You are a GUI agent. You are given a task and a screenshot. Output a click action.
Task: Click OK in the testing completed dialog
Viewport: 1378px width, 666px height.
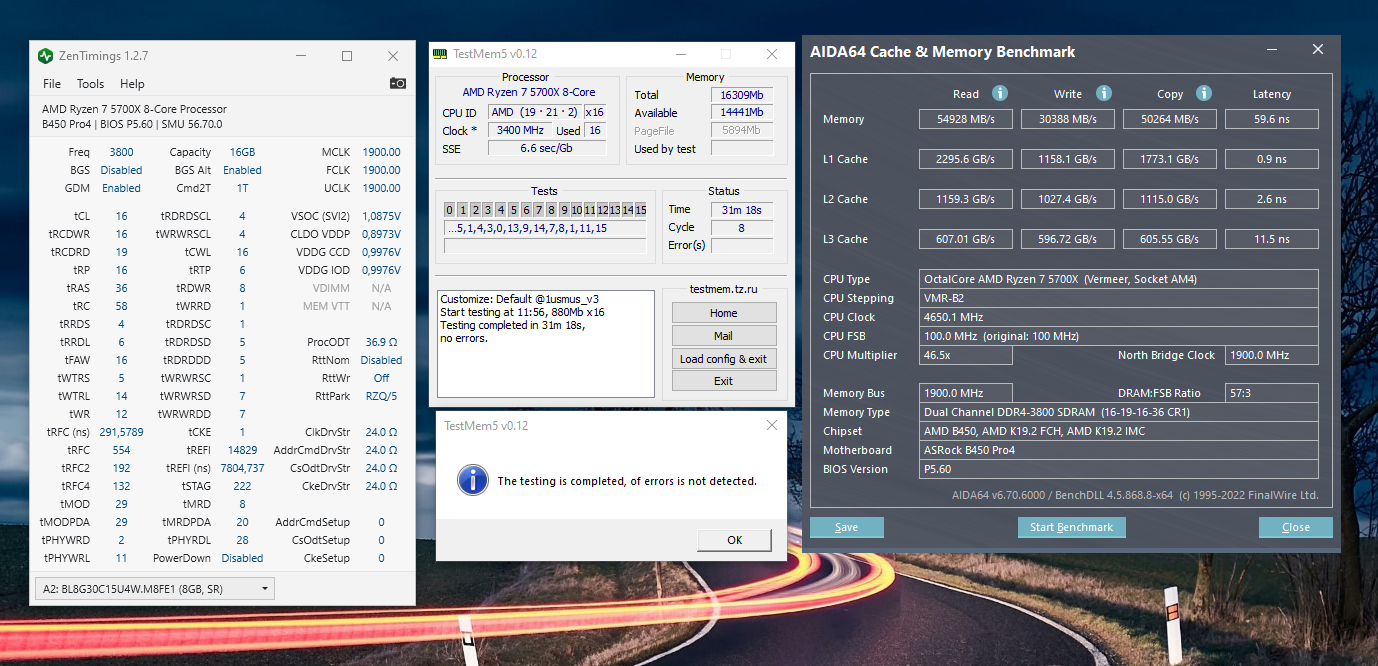(735, 540)
